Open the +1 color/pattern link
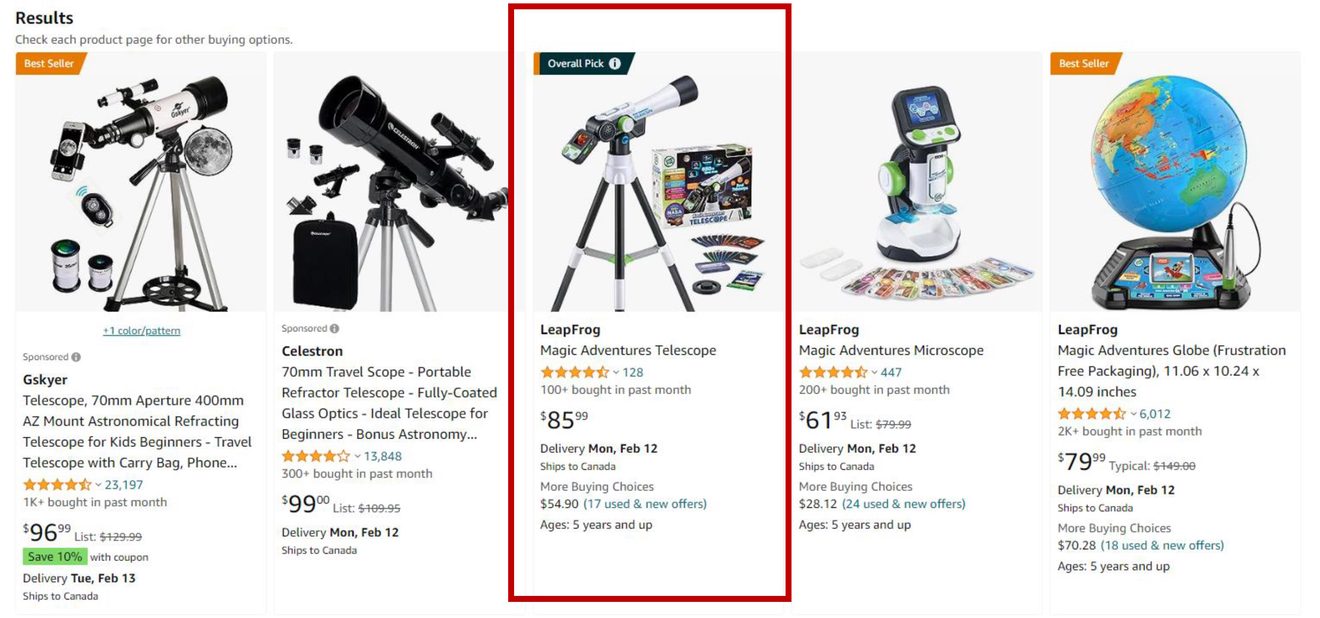This screenshot has width=1320, height=618. pyautogui.click(x=141, y=331)
